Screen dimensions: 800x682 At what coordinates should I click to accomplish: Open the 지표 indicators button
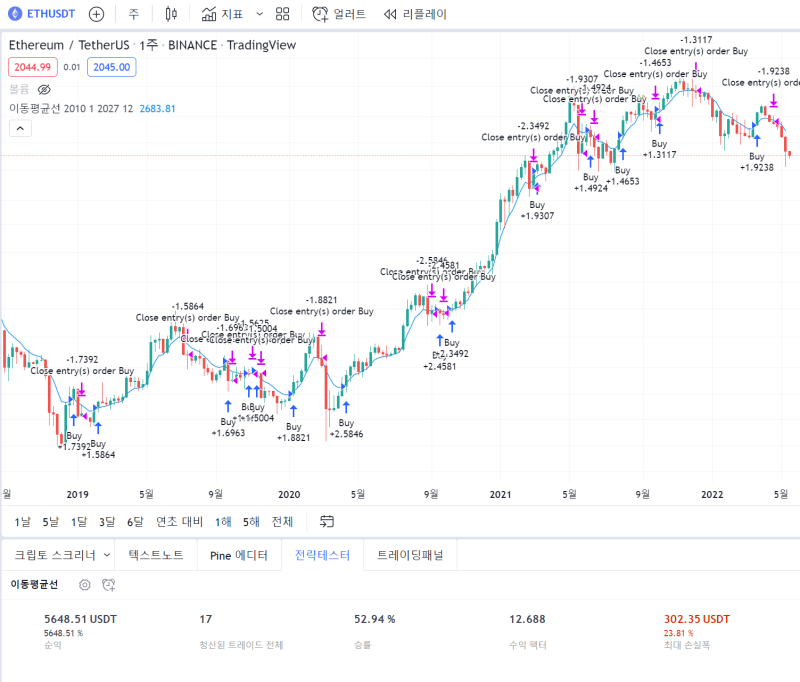[x=222, y=14]
